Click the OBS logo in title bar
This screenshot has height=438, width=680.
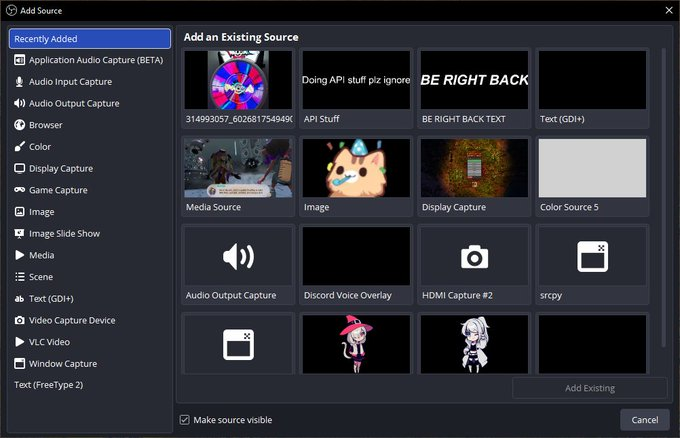click(11, 10)
